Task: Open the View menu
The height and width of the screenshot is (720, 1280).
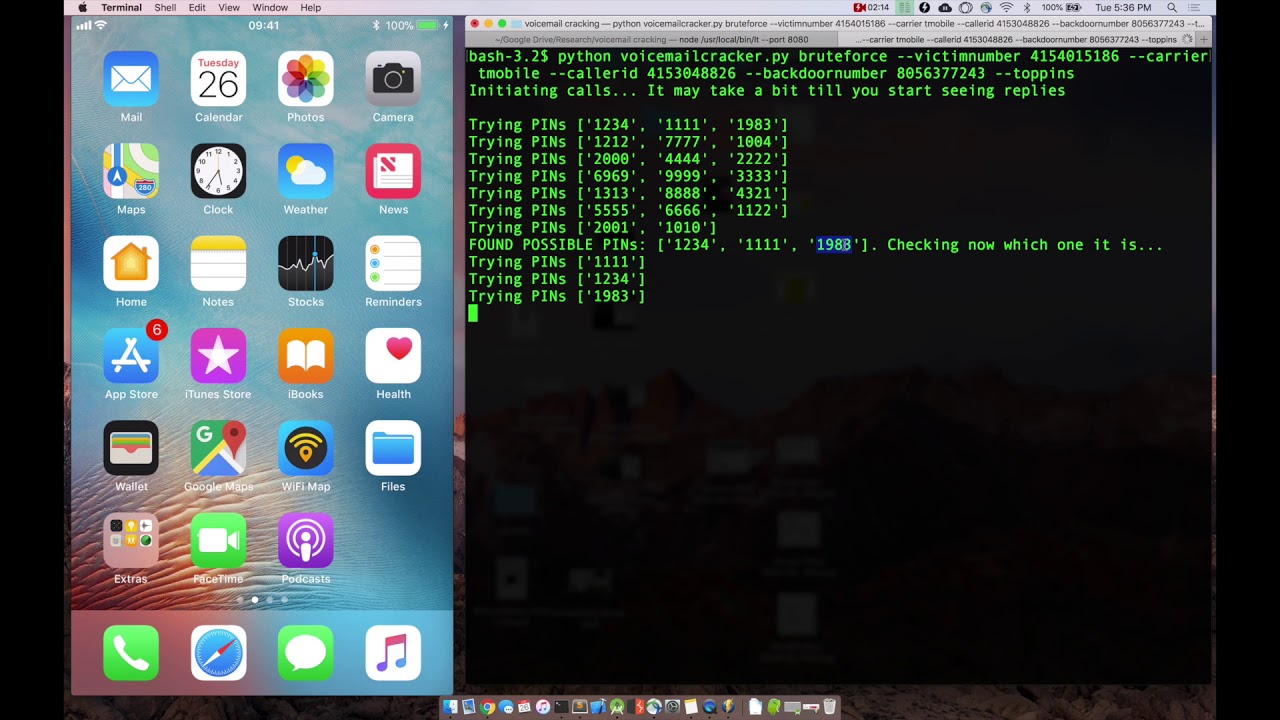Action: (229, 8)
